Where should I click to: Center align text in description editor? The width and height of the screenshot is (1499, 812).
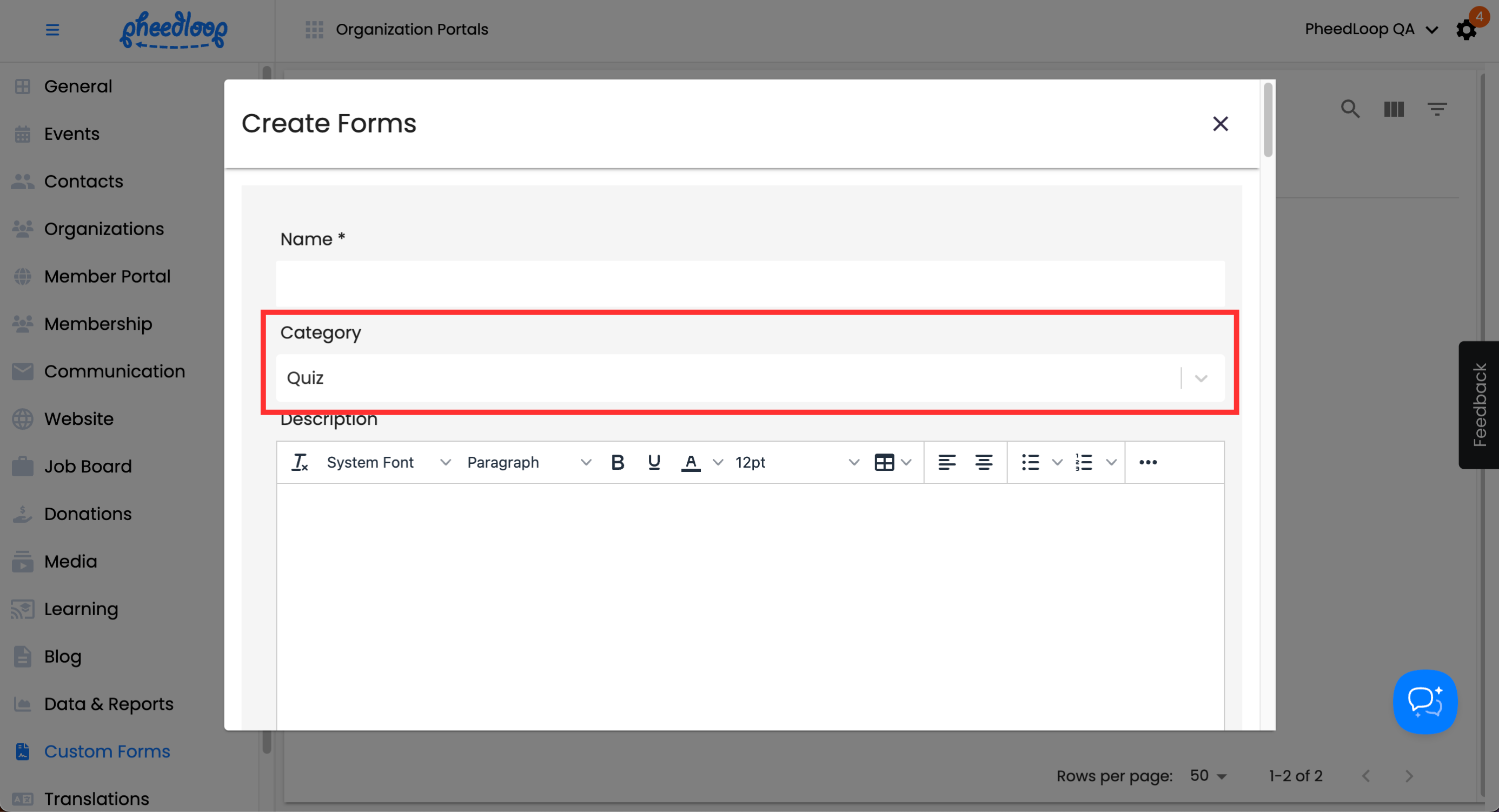[x=984, y=462]
